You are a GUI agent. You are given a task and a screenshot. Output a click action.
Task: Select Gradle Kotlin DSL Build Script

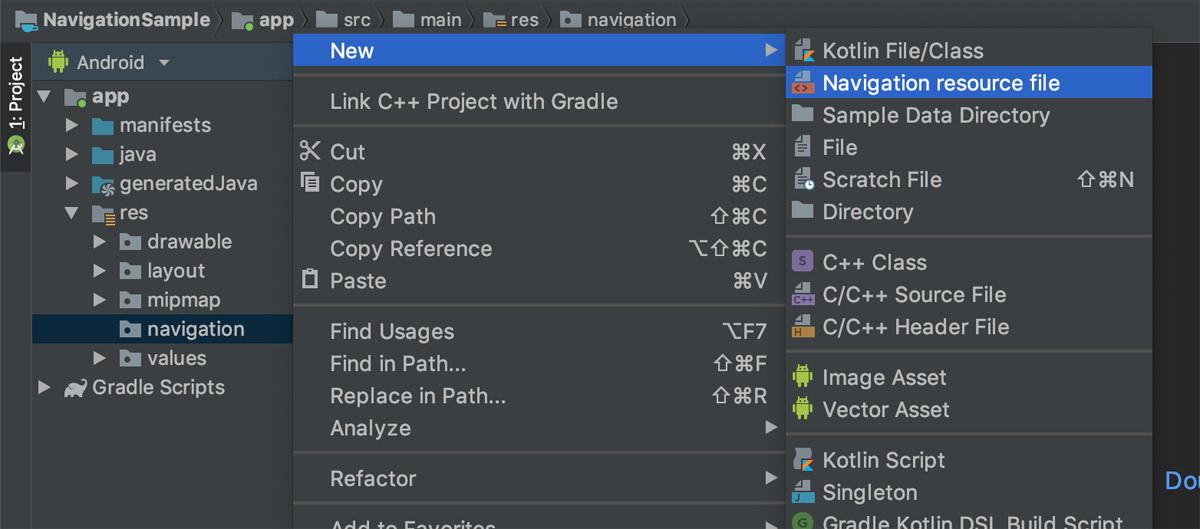tap(969, 521)
